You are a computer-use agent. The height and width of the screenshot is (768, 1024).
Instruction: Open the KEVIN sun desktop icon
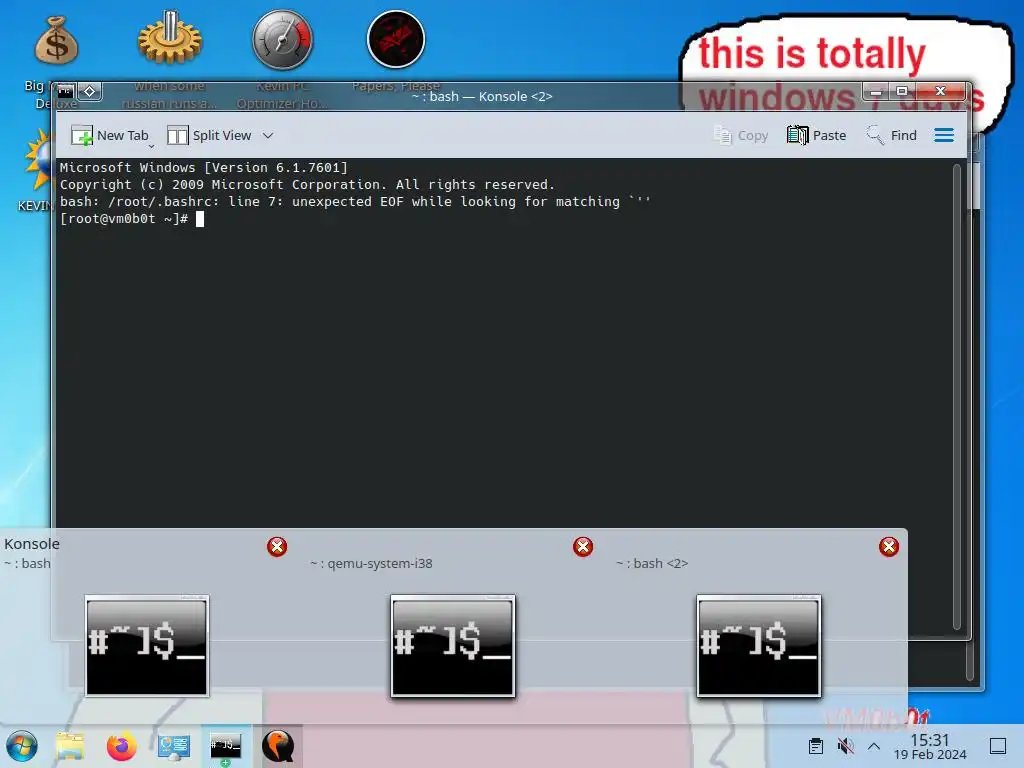pos(38,160)
